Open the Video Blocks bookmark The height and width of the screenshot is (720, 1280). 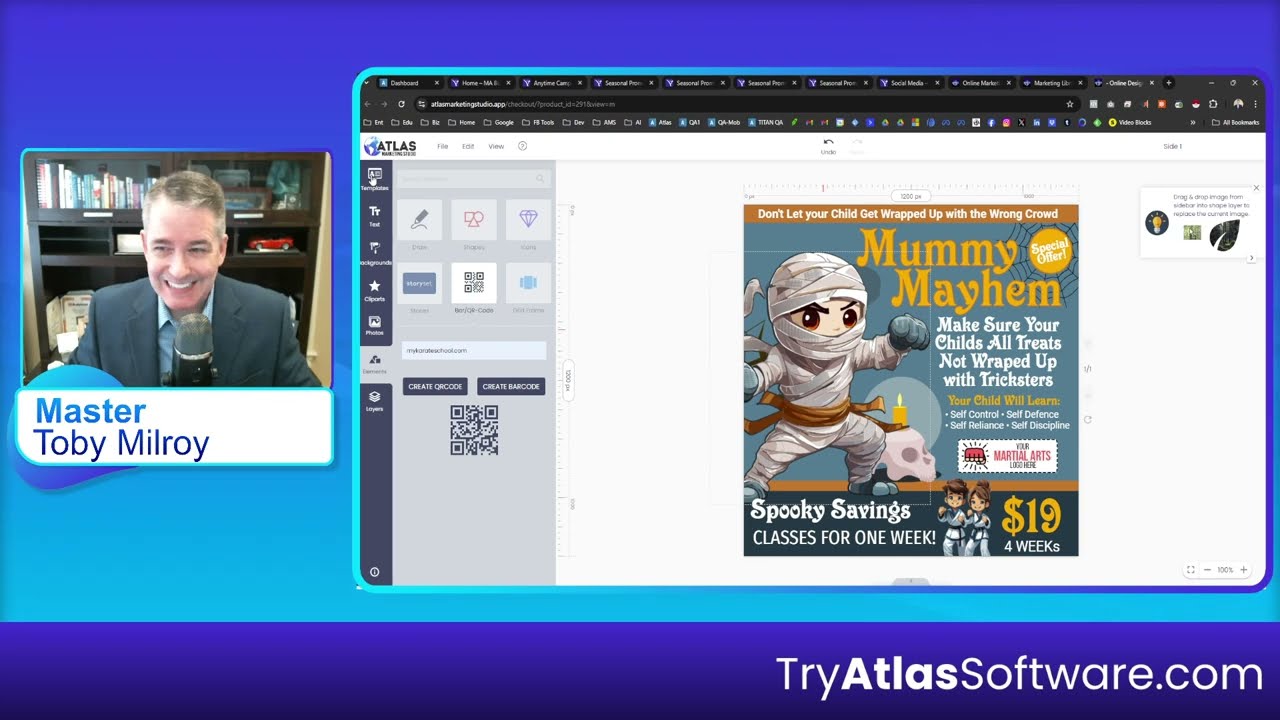click(1130, 123)
